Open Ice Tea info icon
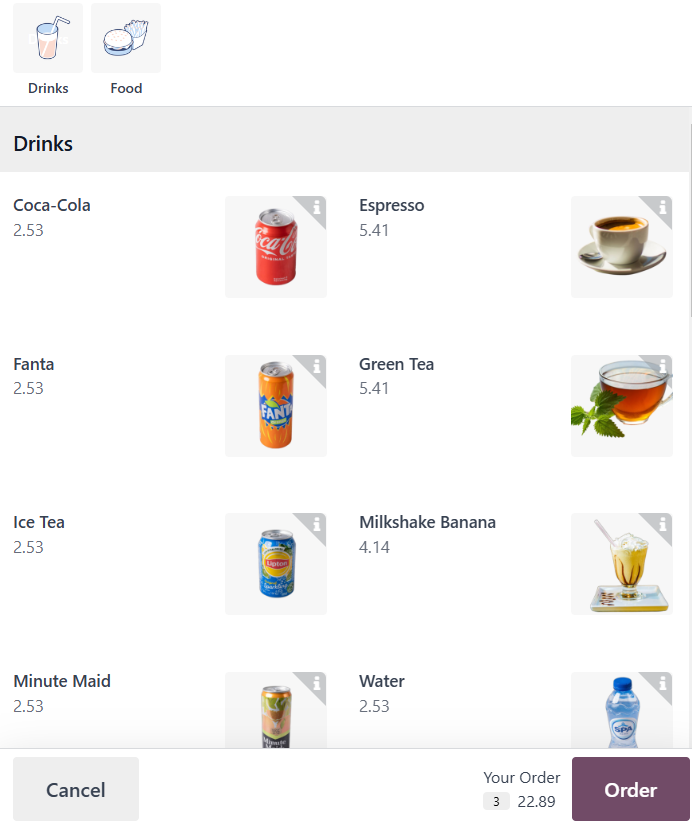The height and width of the screenshot is (827, 692). [316, 524]
